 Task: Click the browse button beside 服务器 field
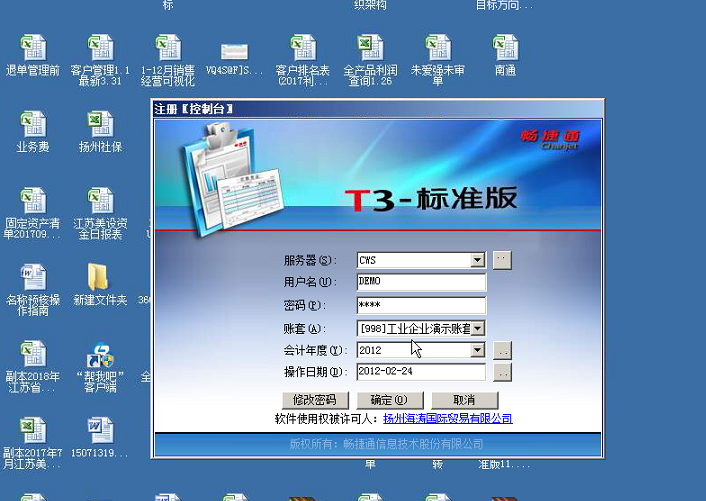(x=502, y=260)
